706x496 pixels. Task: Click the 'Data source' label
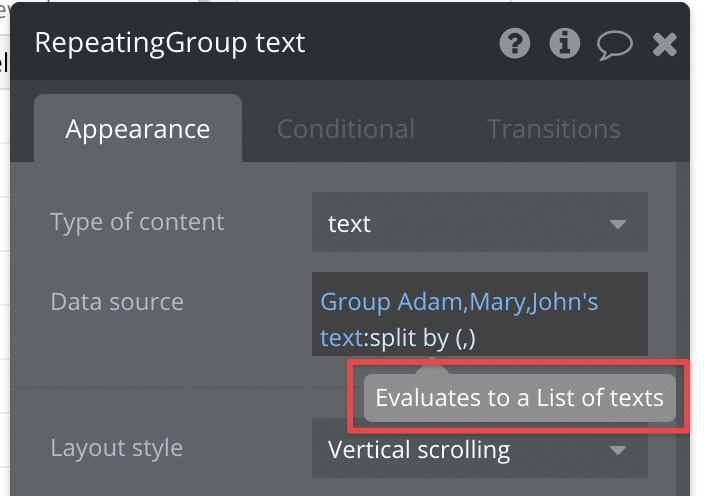(x=117, y=302)
